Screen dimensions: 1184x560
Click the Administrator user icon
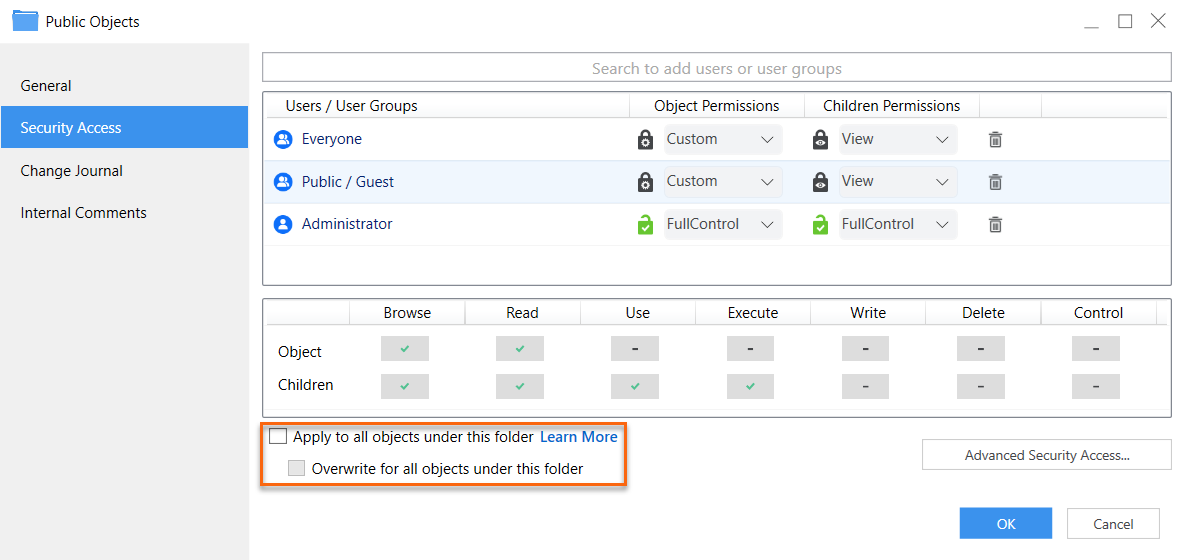coord(283,225)
